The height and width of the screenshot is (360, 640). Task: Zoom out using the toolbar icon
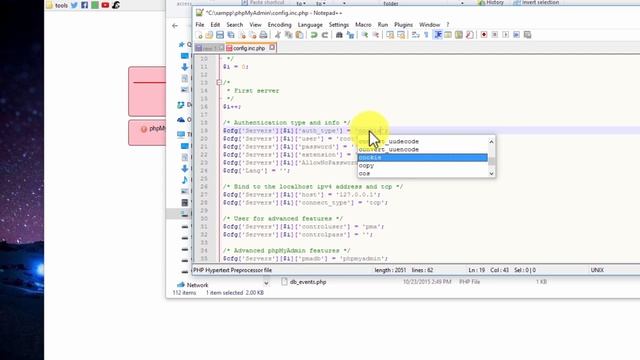click(376, 35)
